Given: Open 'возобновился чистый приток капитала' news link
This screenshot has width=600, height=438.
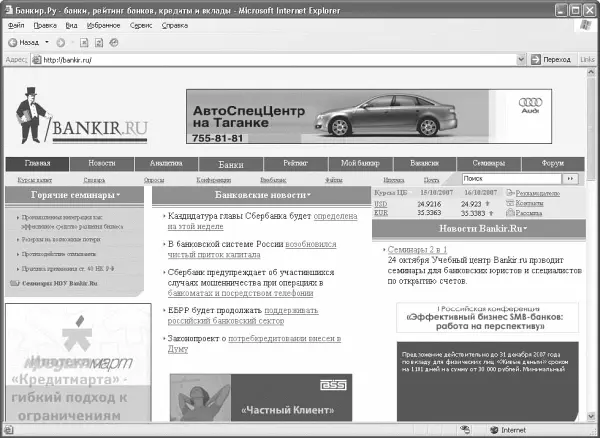Looking at the screenshot, I should 252,249.
